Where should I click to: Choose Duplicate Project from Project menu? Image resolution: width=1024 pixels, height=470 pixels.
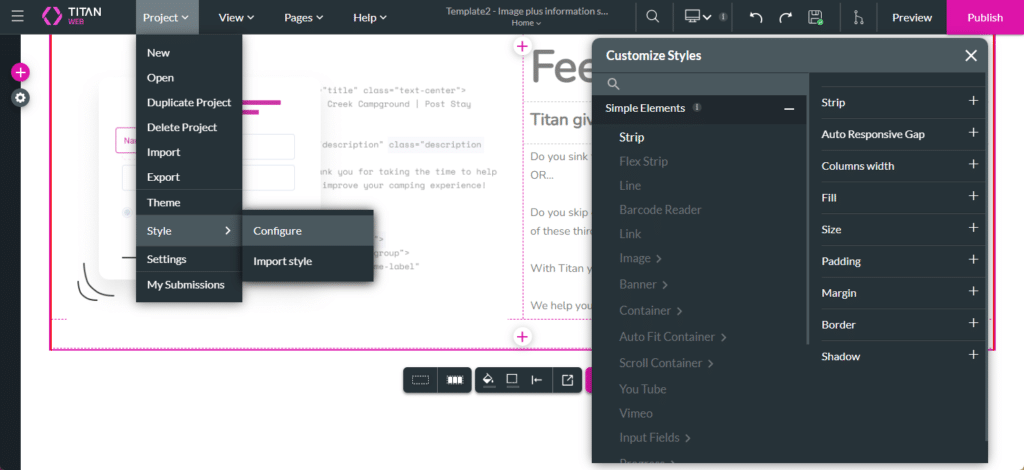pos(188,102)
